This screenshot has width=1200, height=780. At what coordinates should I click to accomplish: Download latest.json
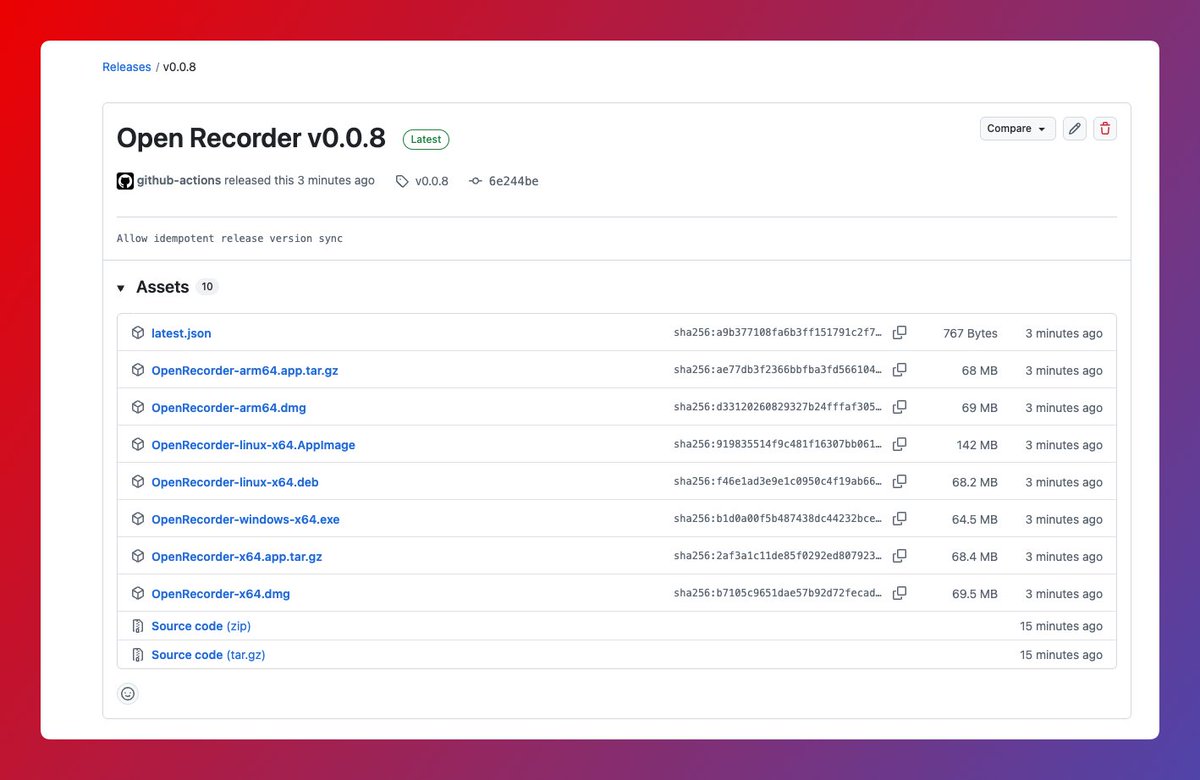click(x=181, y=333)
